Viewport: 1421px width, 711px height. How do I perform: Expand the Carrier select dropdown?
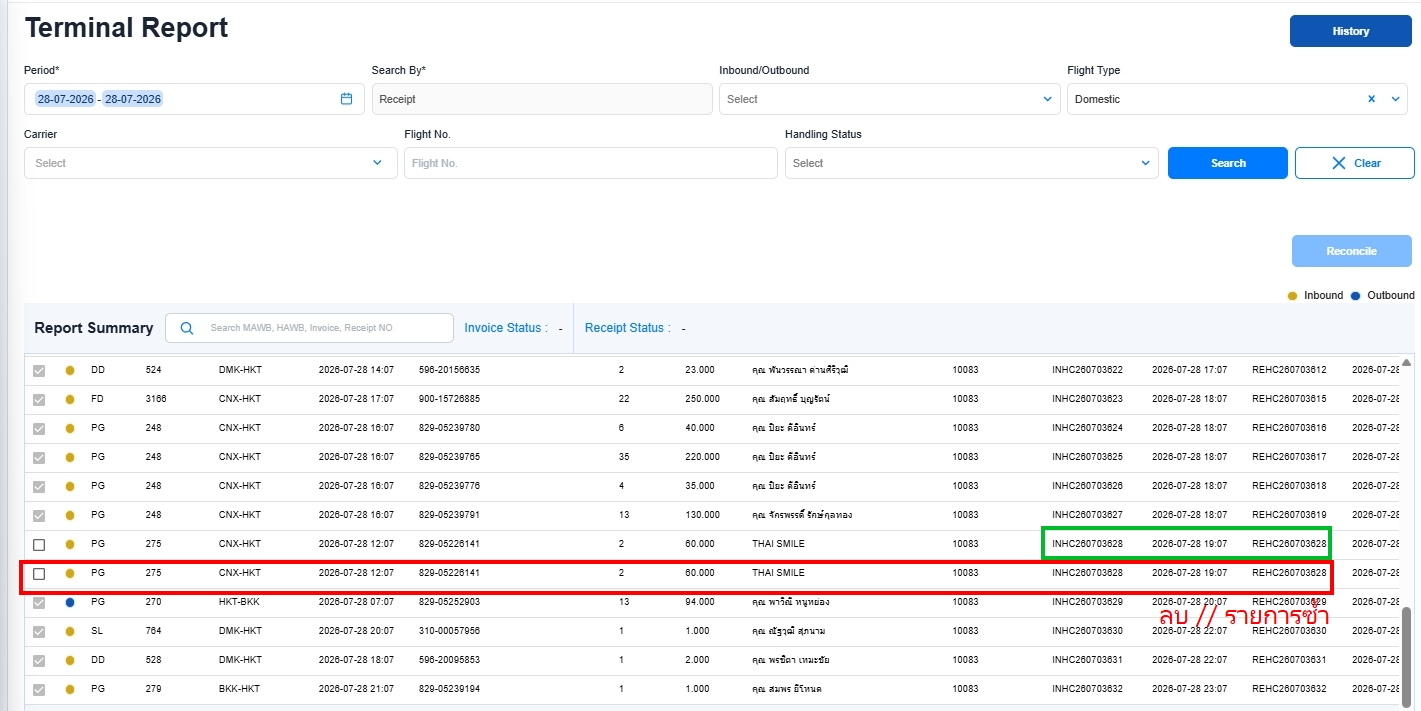pyautogui.click(x=211, y=163)
